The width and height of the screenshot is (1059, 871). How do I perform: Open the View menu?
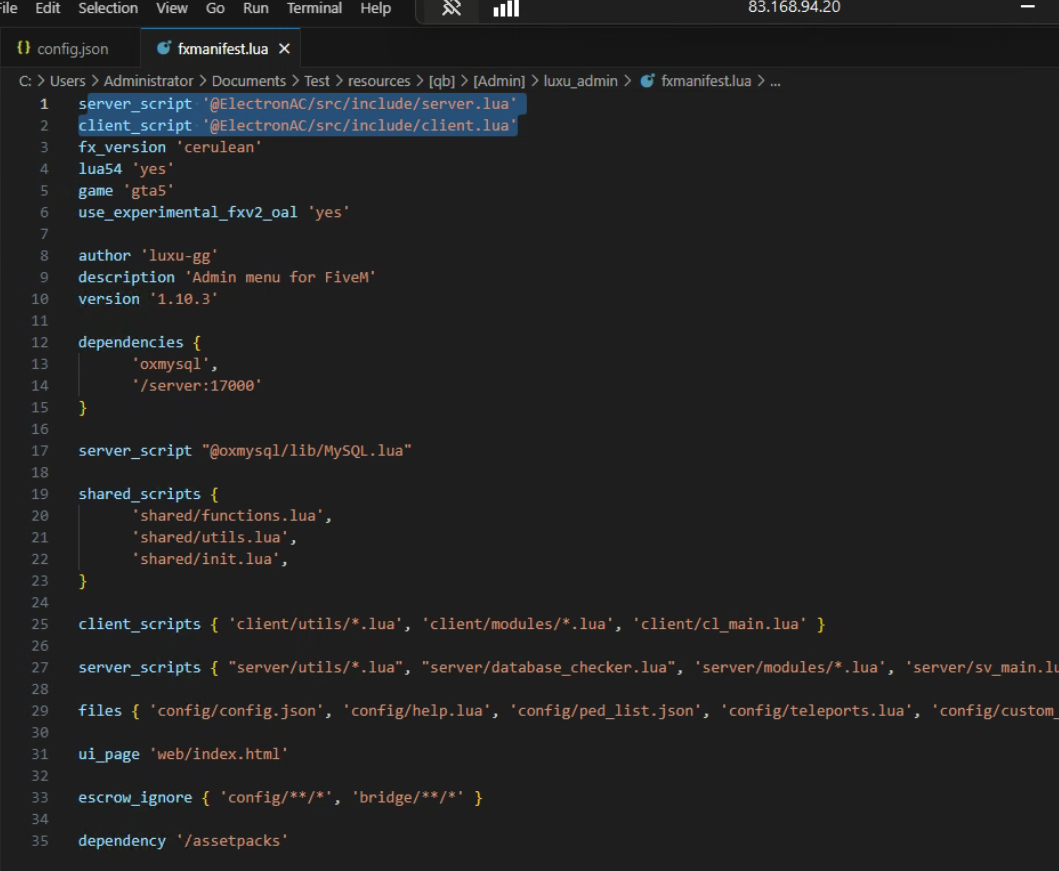[172, 8]
